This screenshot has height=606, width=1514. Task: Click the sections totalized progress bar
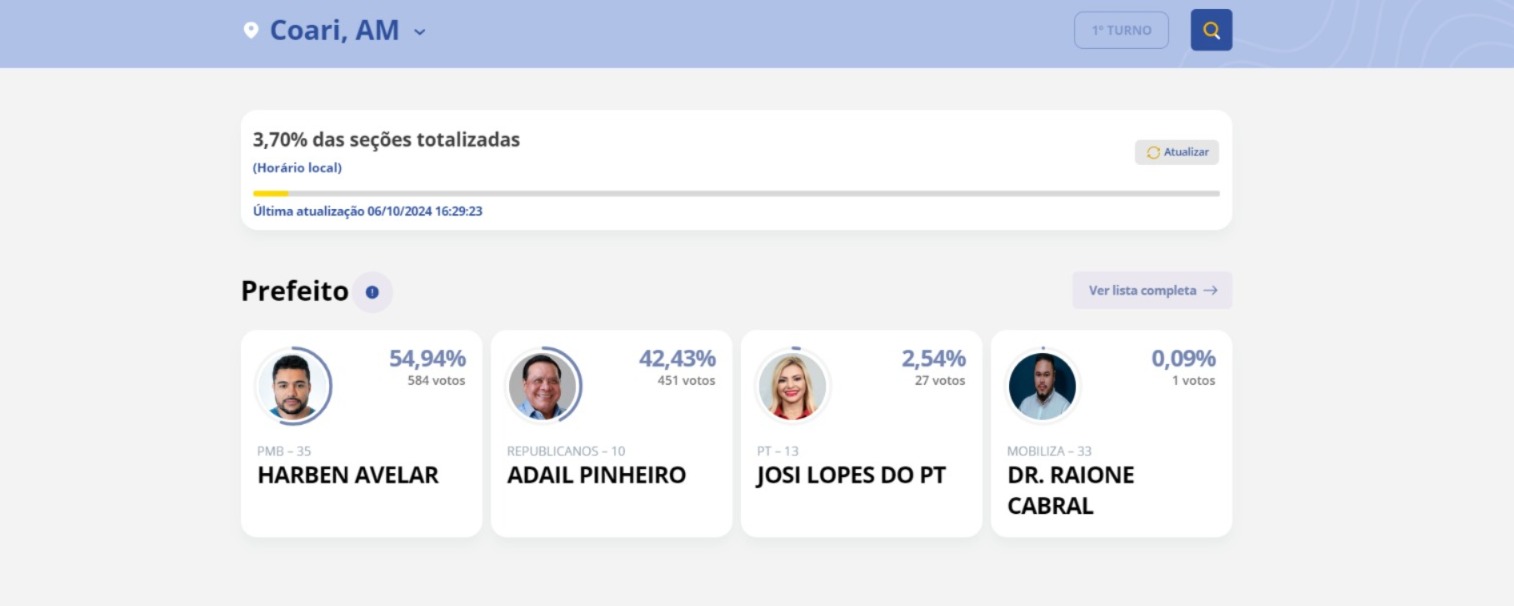tap(736, 193)
